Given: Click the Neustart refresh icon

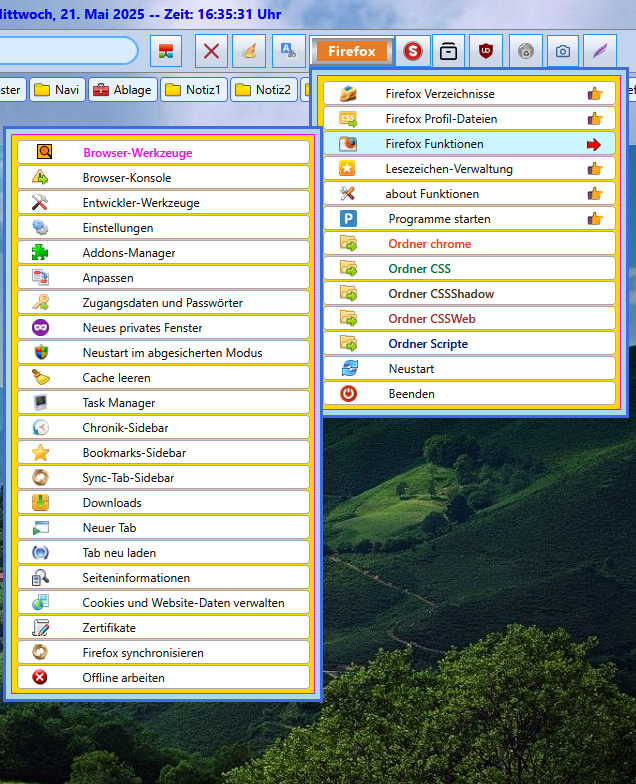Looking at the screenshot, I should pyautogui.click(x=349, y=368).
